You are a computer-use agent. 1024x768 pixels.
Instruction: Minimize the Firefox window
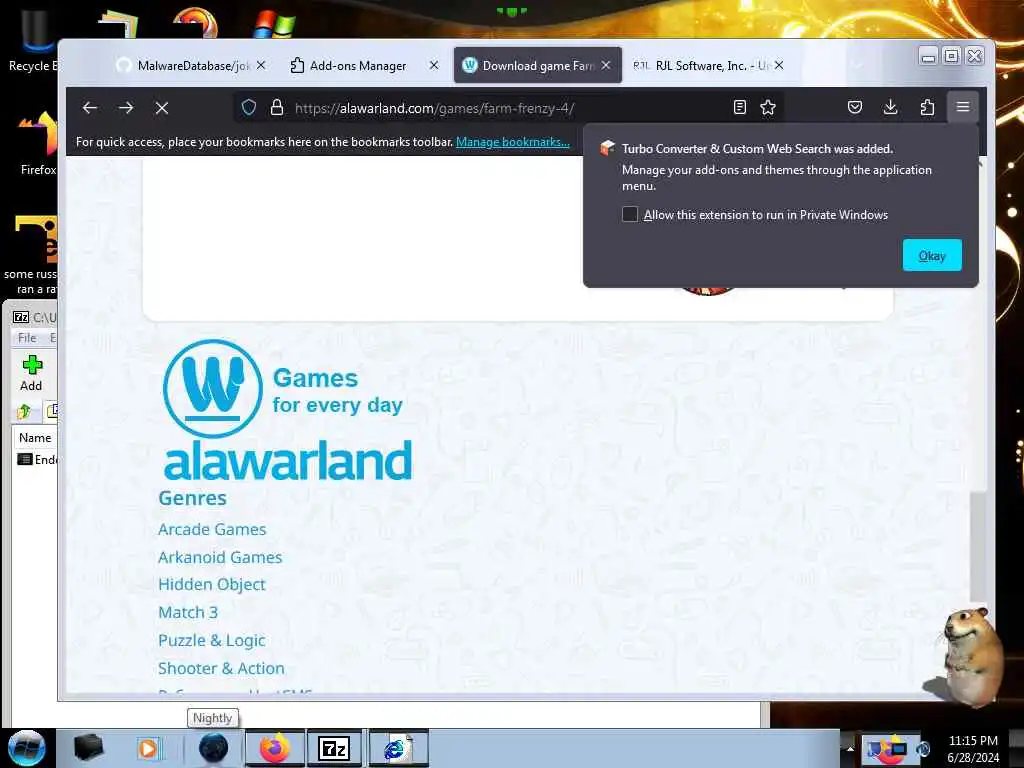[x=928, y=57]
